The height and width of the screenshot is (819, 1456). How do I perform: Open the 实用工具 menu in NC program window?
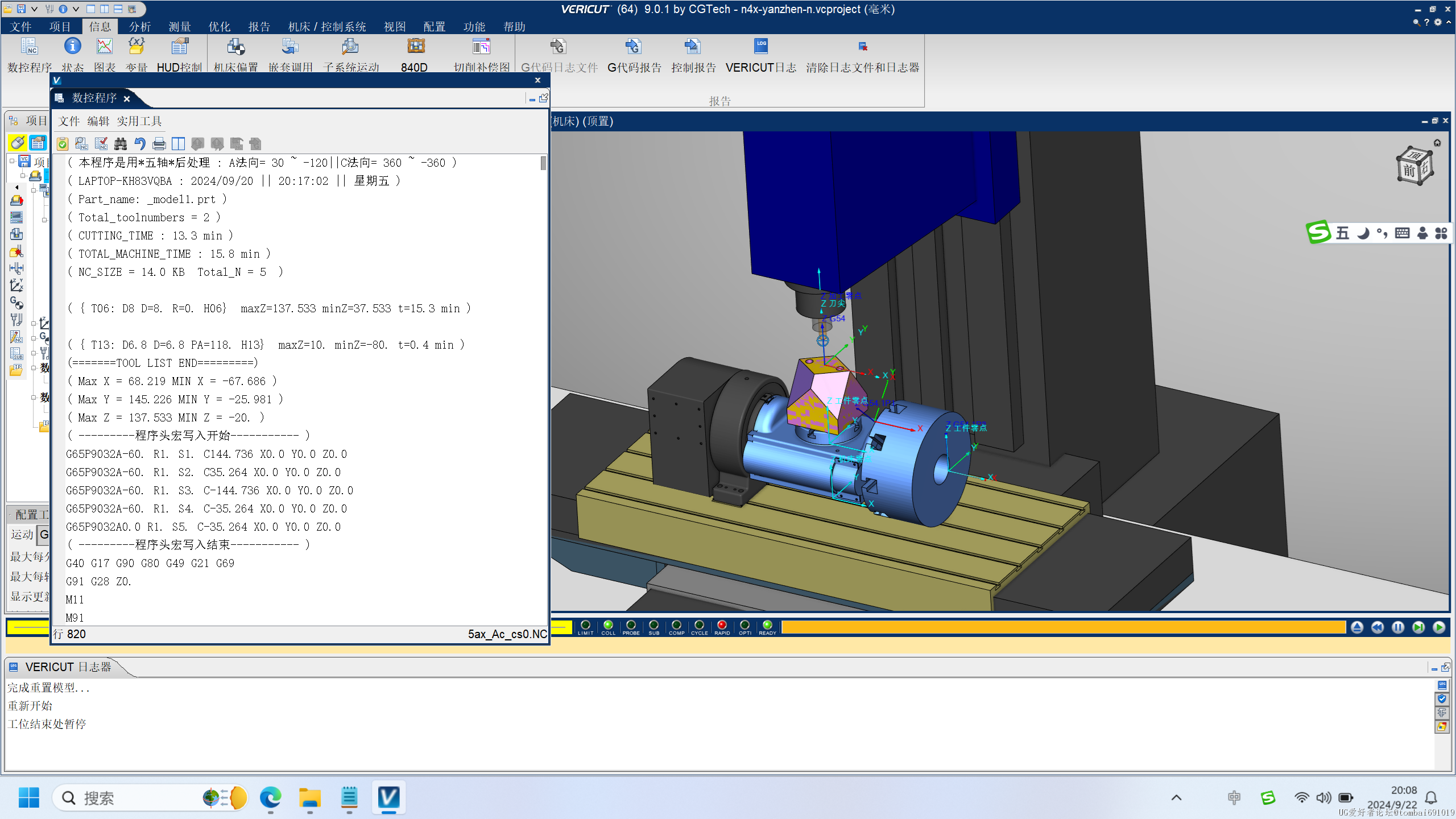pyautogui.click(x=139, y=121)
